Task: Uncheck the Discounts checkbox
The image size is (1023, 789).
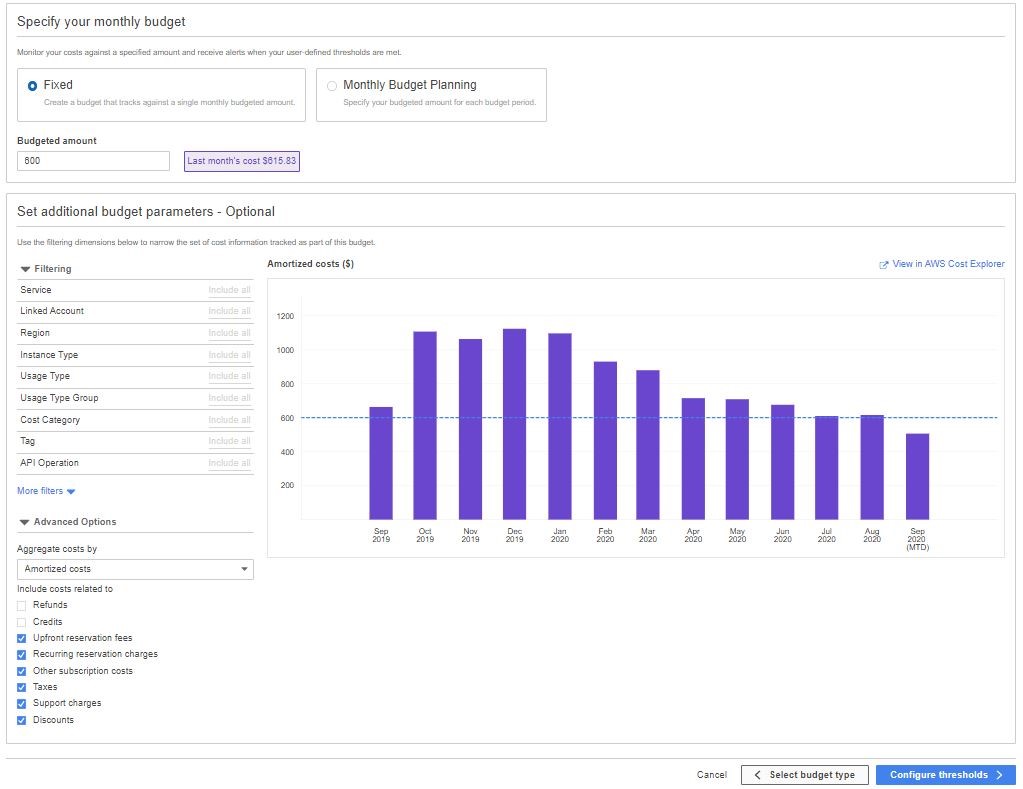Action: (22, 720)
